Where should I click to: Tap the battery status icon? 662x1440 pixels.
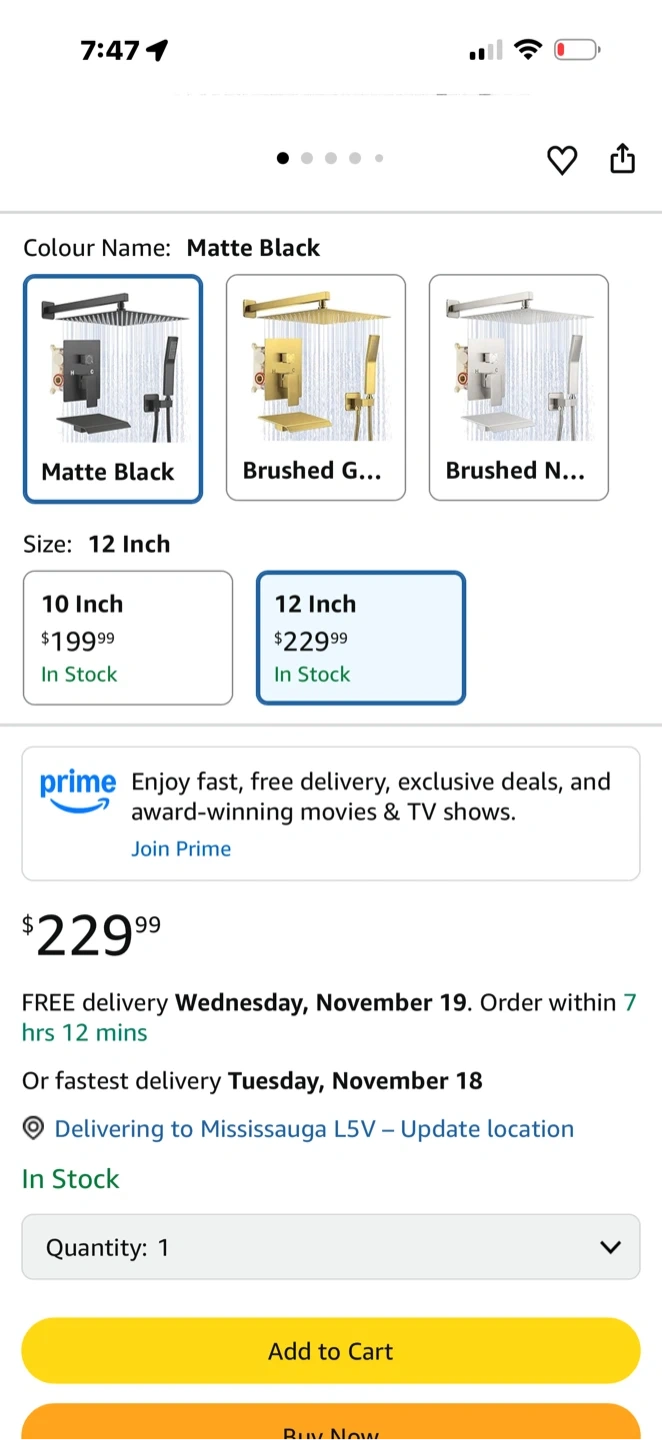pyautogui.click(x=577, y=49)
